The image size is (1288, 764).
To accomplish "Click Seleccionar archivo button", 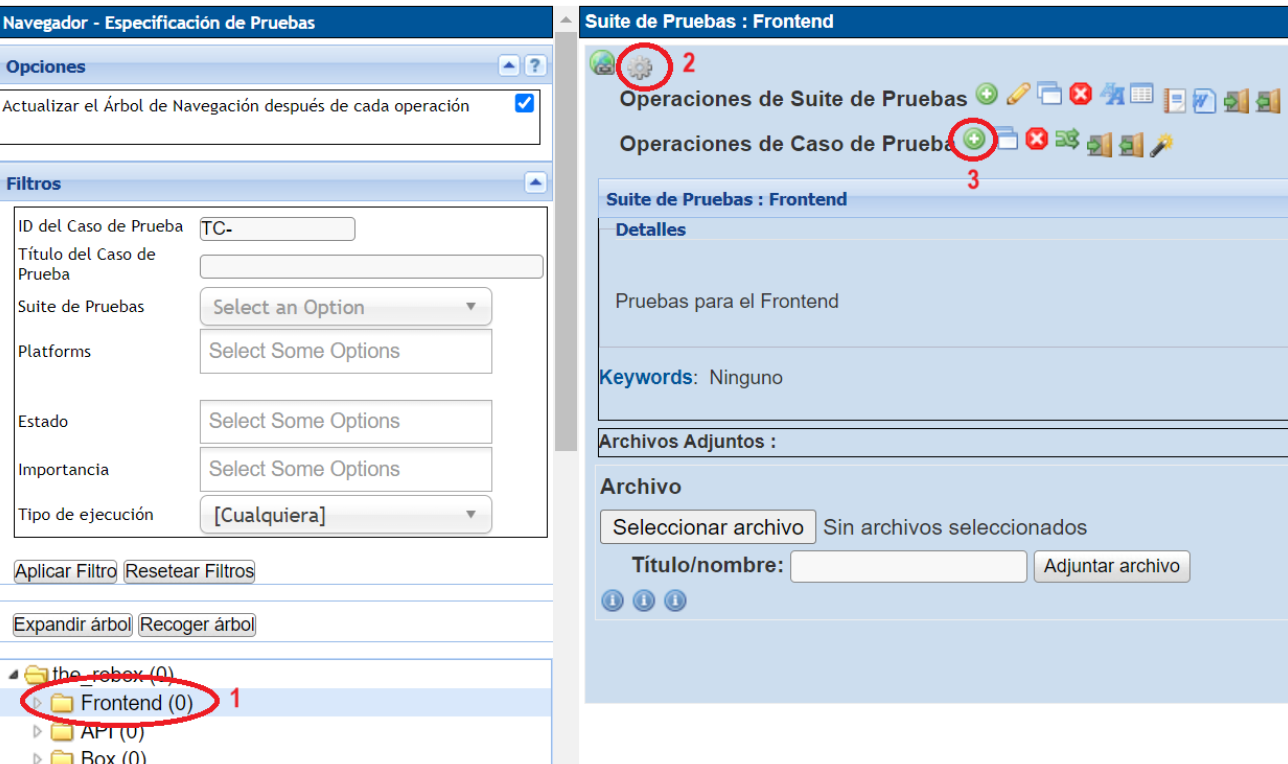I will click(708, 527).
